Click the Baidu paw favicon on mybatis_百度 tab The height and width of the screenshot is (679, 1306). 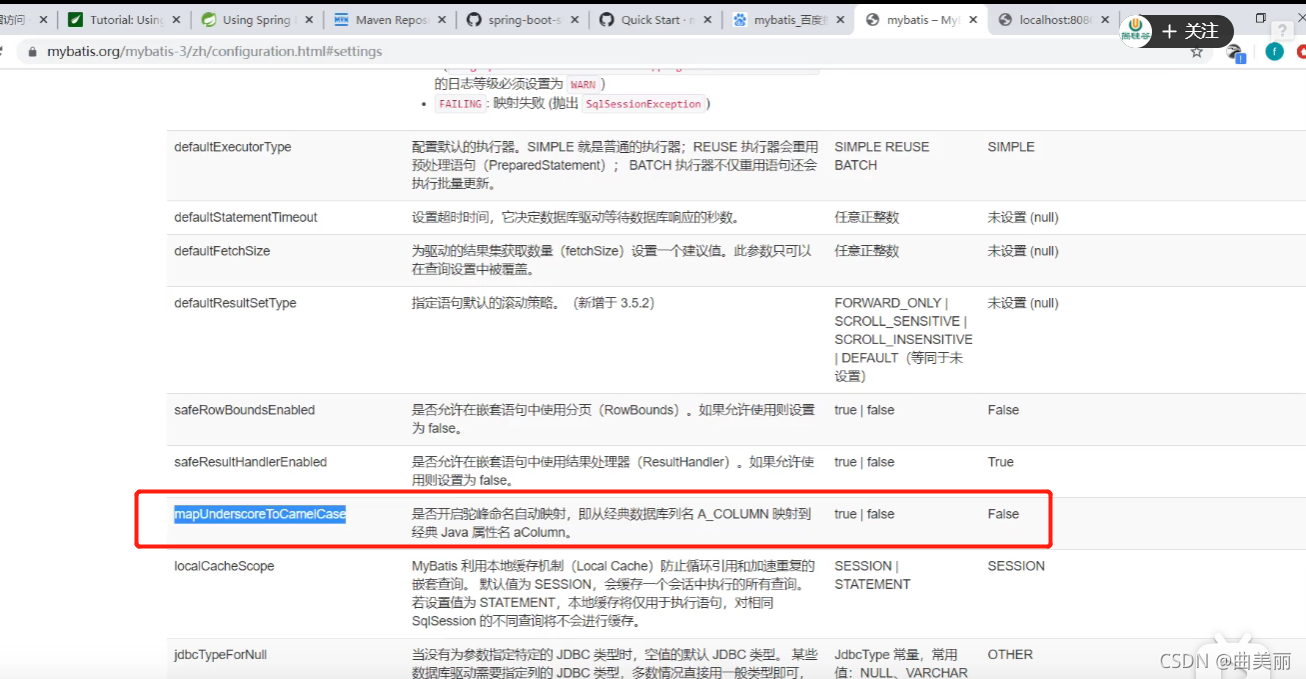tap(740, 20)
